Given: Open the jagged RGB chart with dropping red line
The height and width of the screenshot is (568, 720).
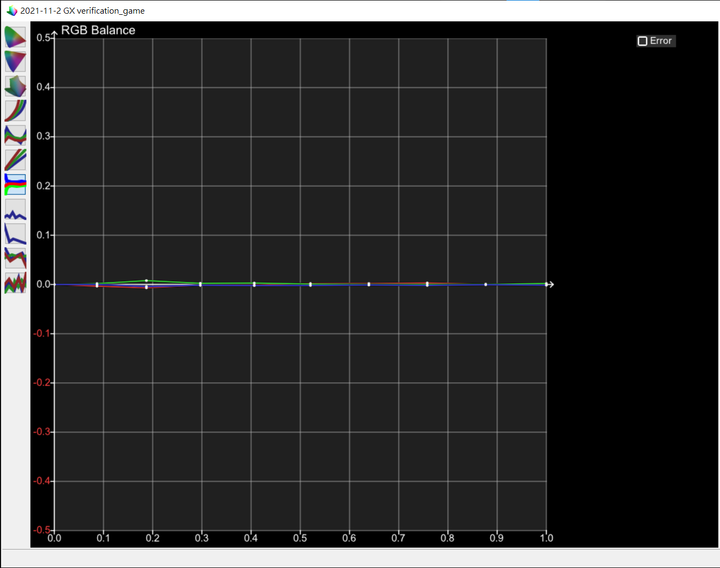Looking at the screenshot, I should (15, 258).
